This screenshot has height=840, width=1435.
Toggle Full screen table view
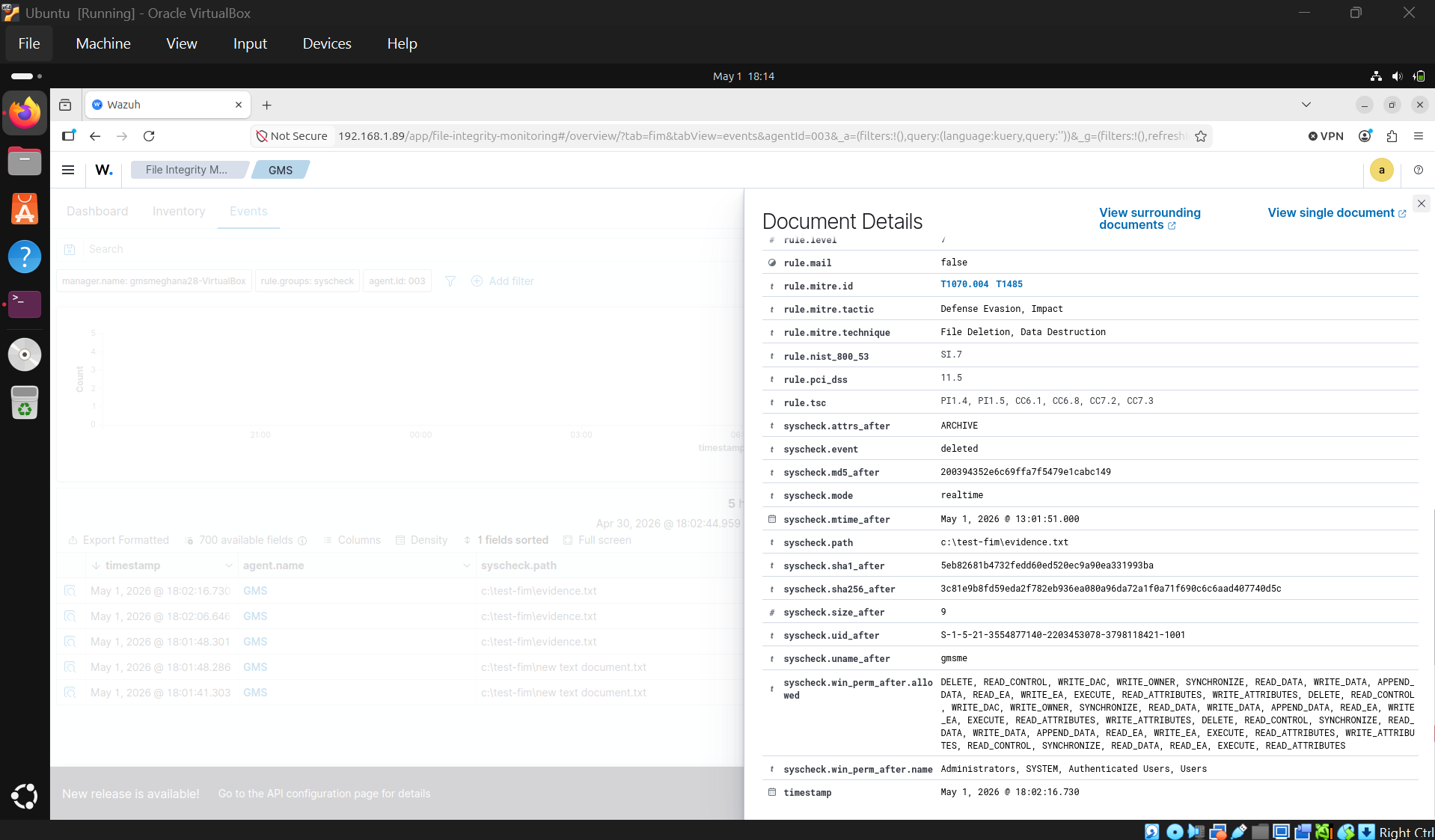pyautogui.click(x=597, y=540)
